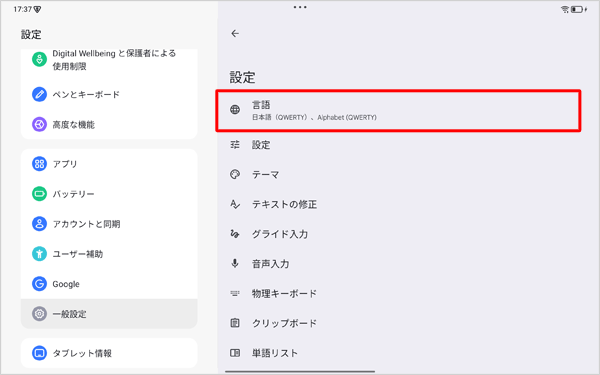This screenshot has width=600, height=375.
Task: Tap the アカウントと同期 person icon
Action: 39,224
